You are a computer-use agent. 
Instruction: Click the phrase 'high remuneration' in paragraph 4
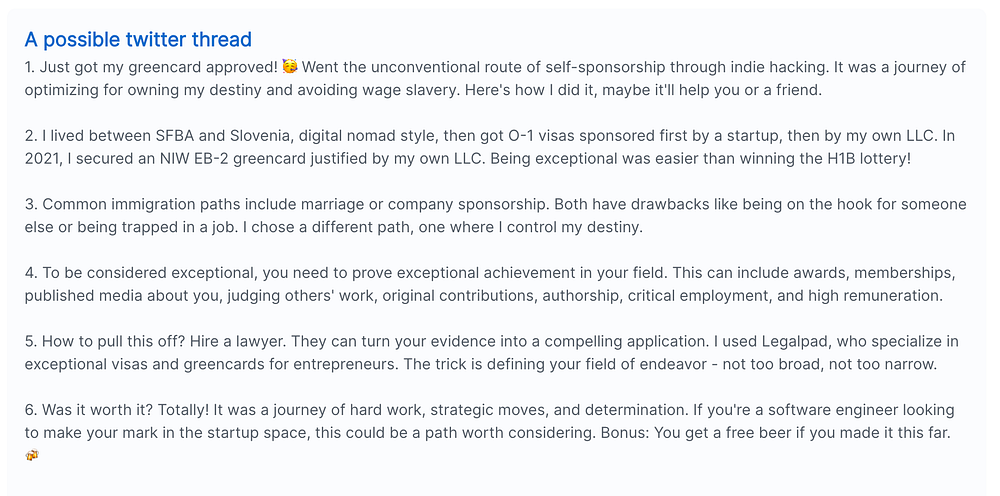tap(874, 296)
